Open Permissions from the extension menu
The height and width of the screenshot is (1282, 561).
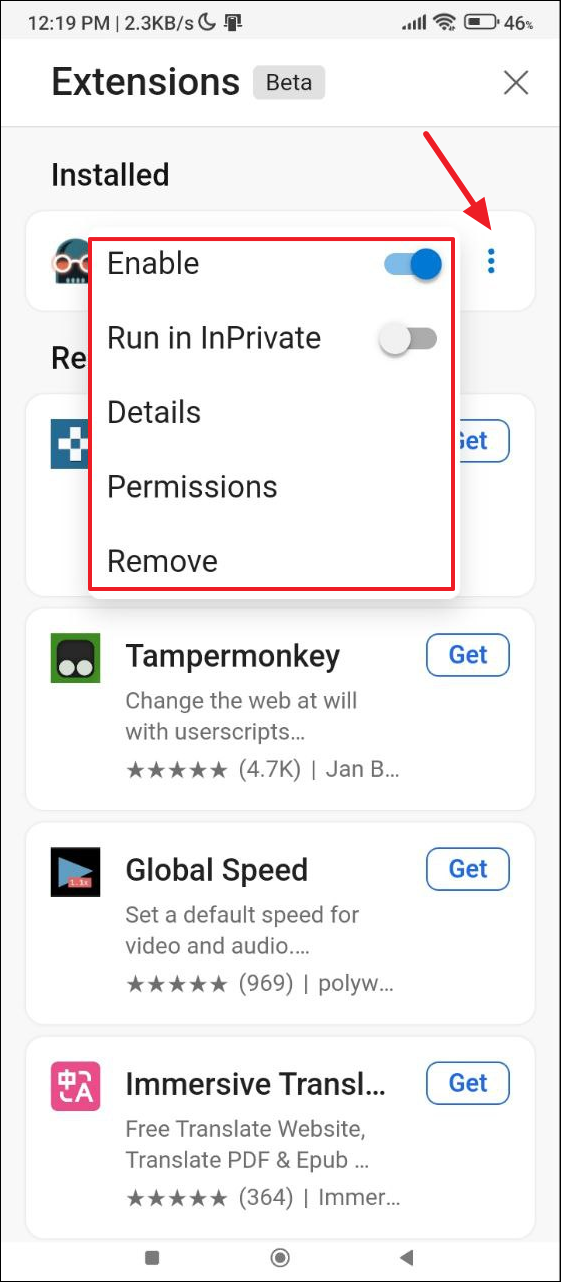click(x=192, y=487)
